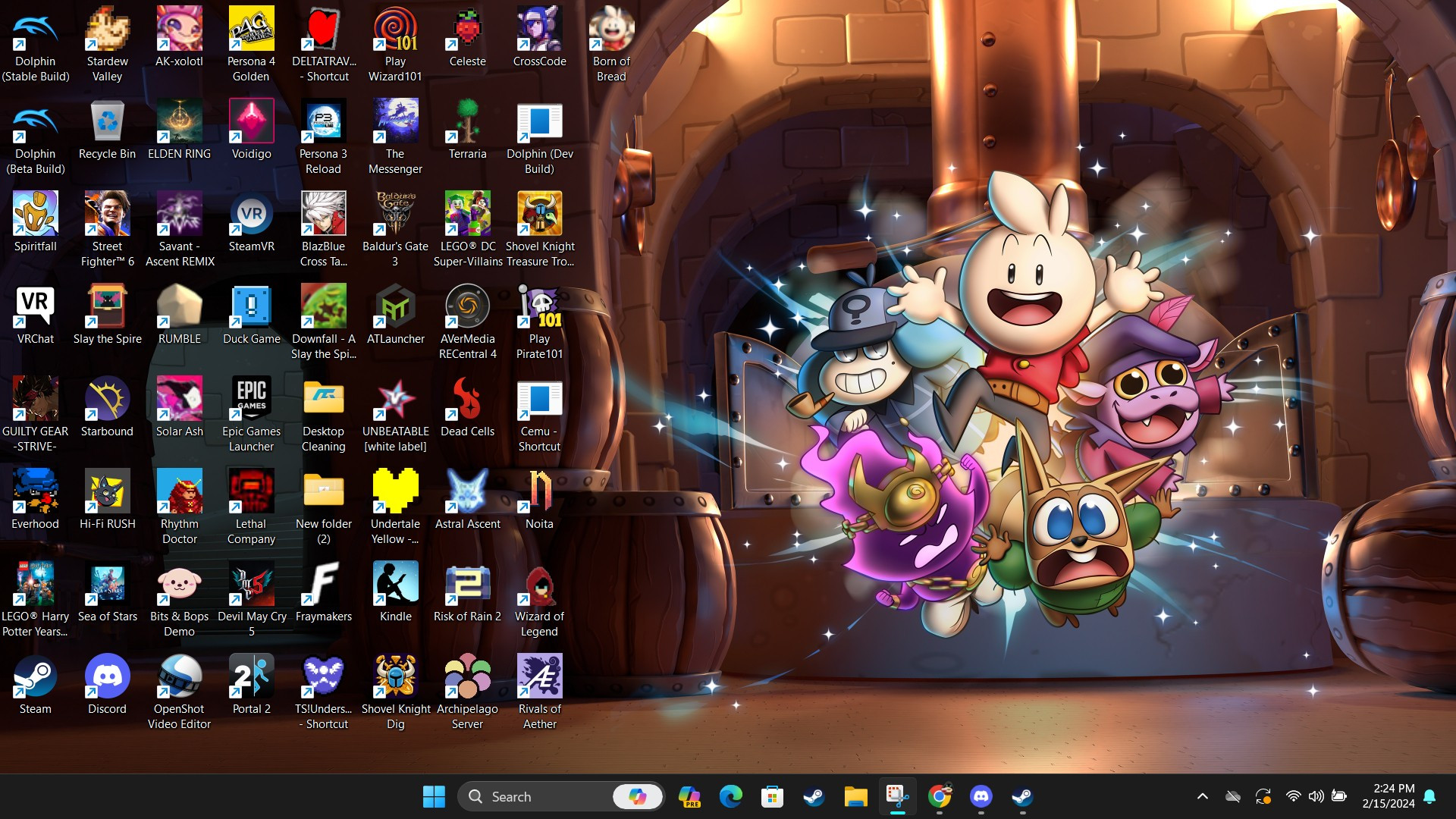This screenshot has width=1456, height=819.
Task: Select the Dead Cells shortcut
Action: click(467, 406)
